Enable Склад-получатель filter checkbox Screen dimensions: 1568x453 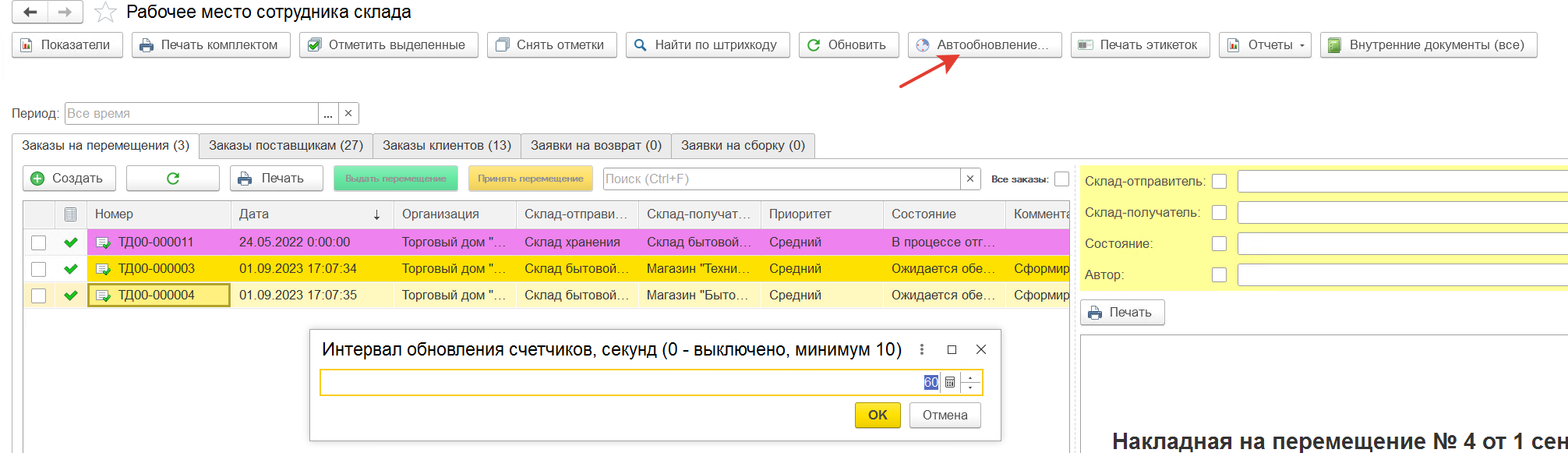tap(1220, 213)
